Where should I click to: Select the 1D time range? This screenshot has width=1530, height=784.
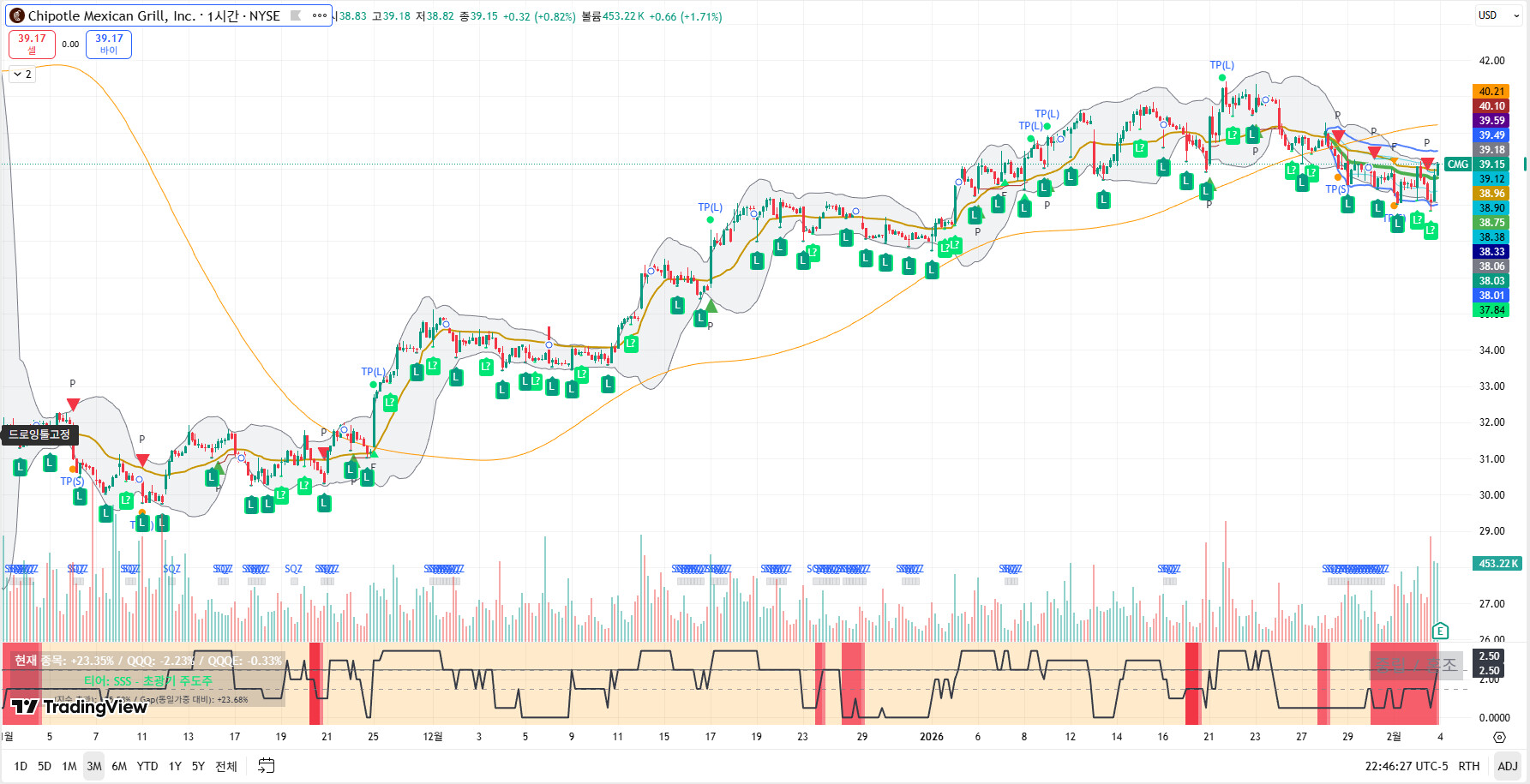21,766
